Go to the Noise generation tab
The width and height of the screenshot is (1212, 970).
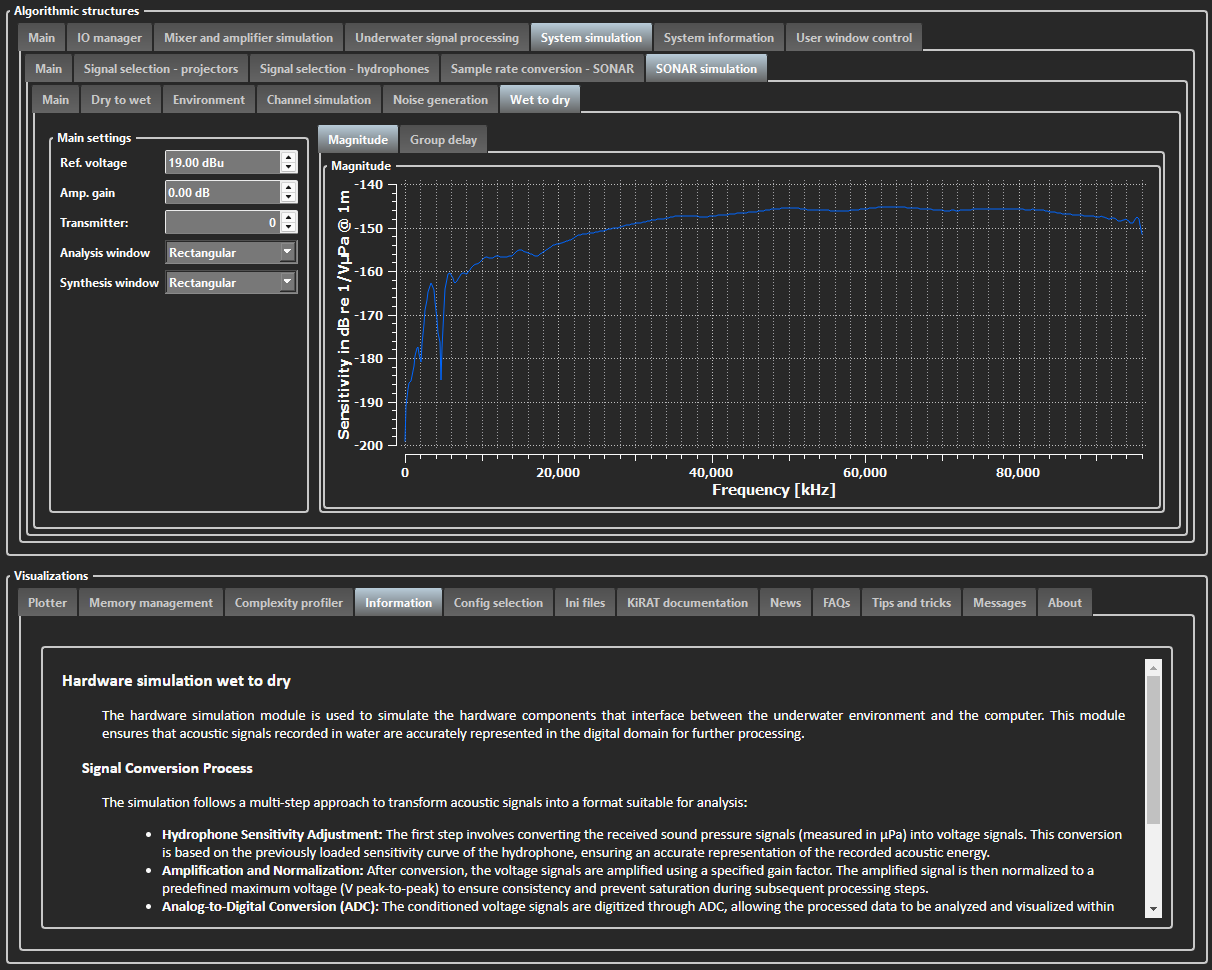tap(440, 100)
